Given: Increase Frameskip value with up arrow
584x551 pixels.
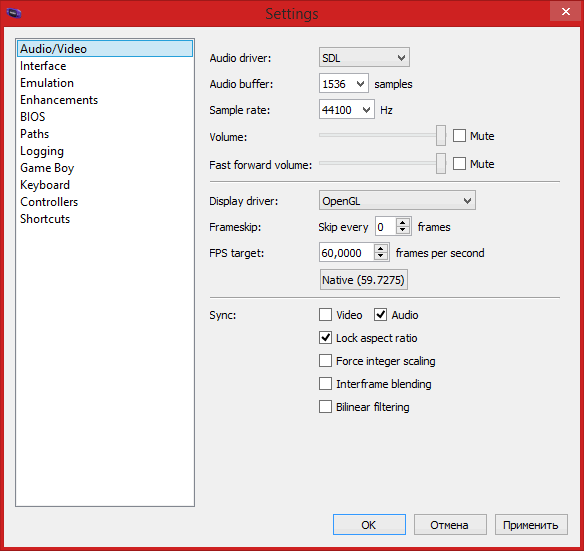Looking at the screenshot, I should pos(402,222).
